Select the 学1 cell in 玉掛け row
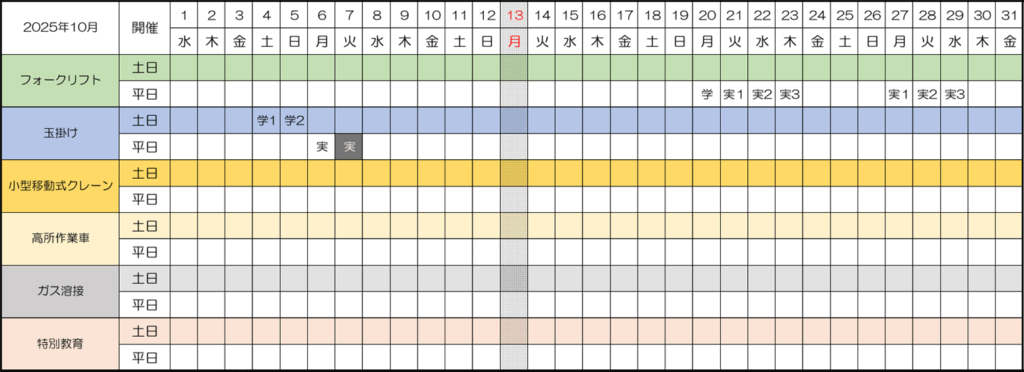 coord(266,121)
